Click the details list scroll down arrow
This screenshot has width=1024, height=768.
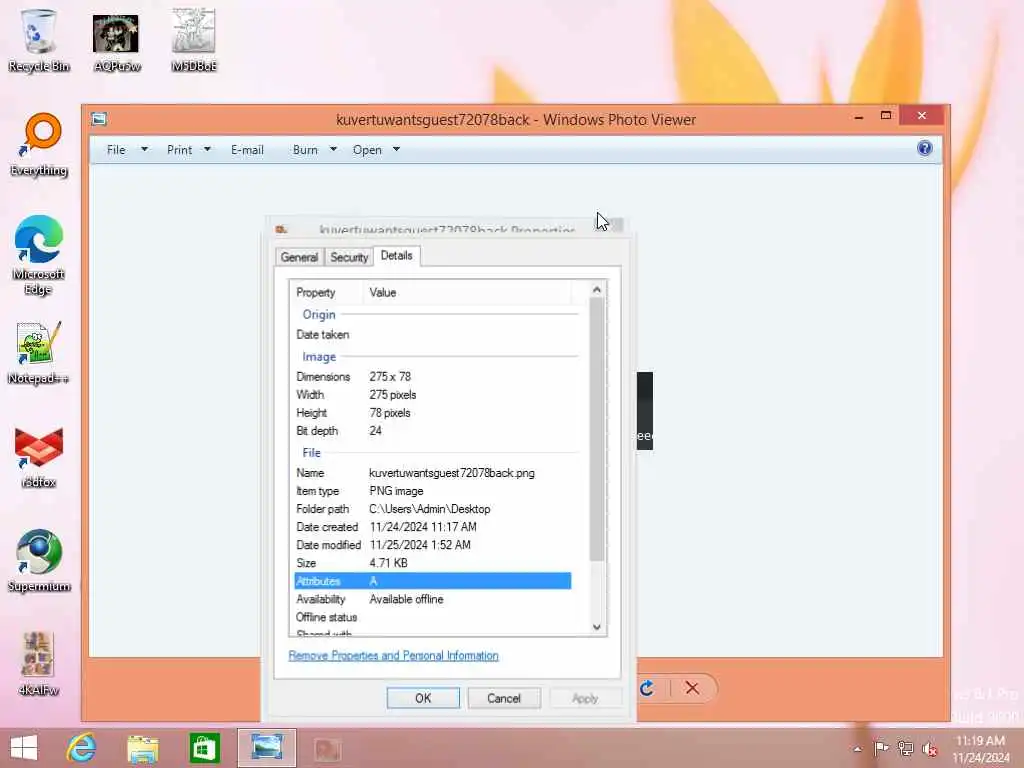(x=596, y=627)
